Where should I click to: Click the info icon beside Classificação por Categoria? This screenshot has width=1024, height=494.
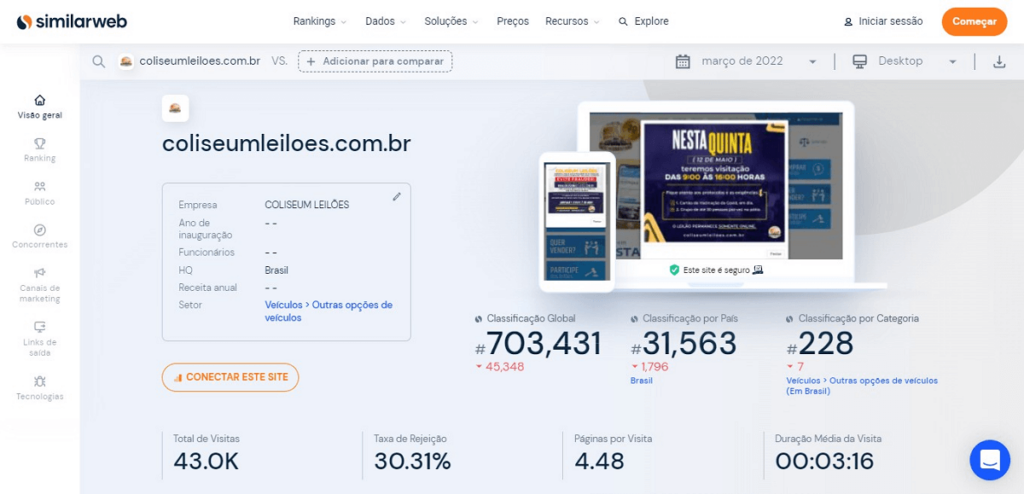pyautogui.click(x=790, y=319)
